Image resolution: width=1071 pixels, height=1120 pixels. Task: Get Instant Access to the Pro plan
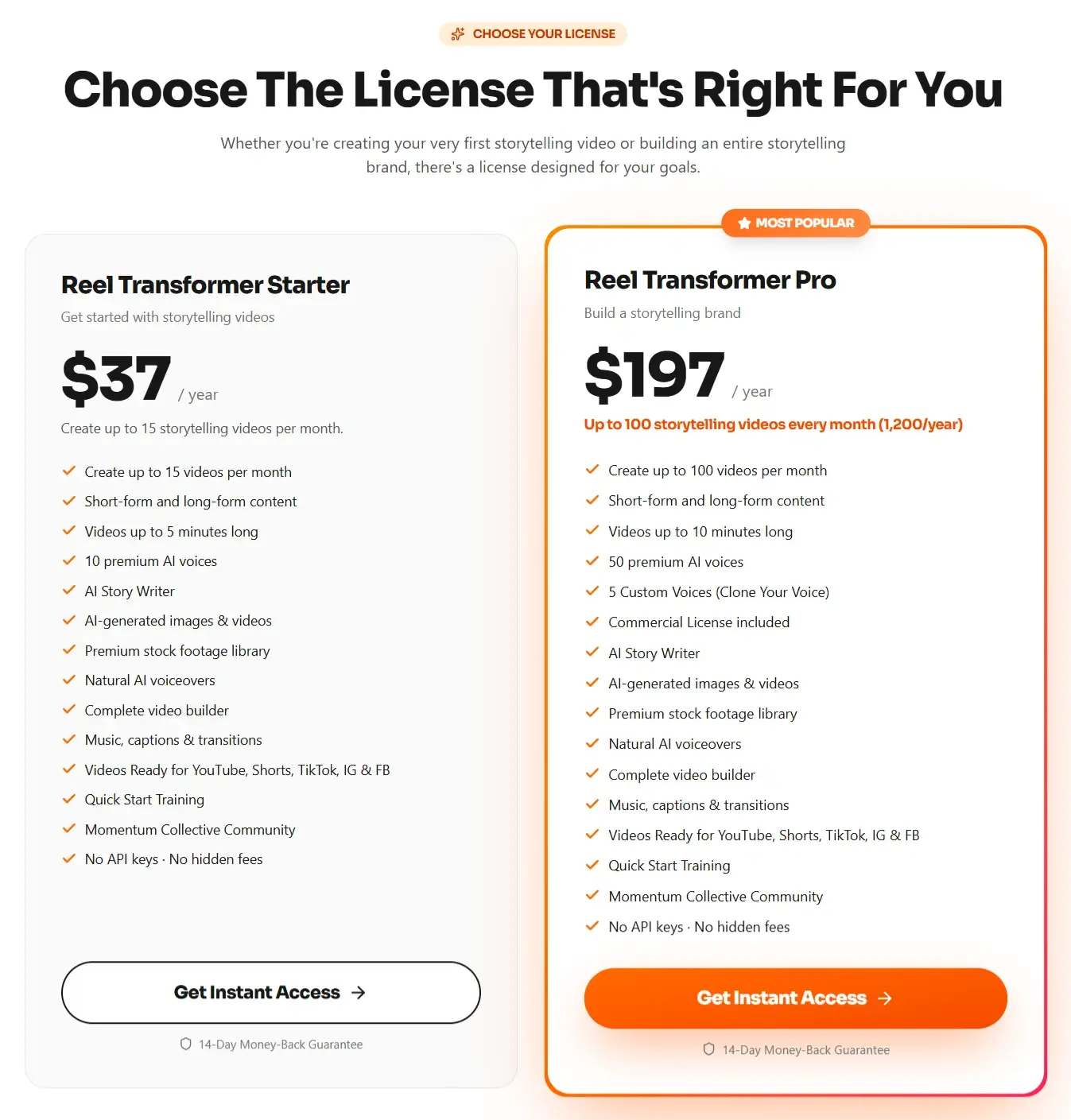[x=795, y=998]
